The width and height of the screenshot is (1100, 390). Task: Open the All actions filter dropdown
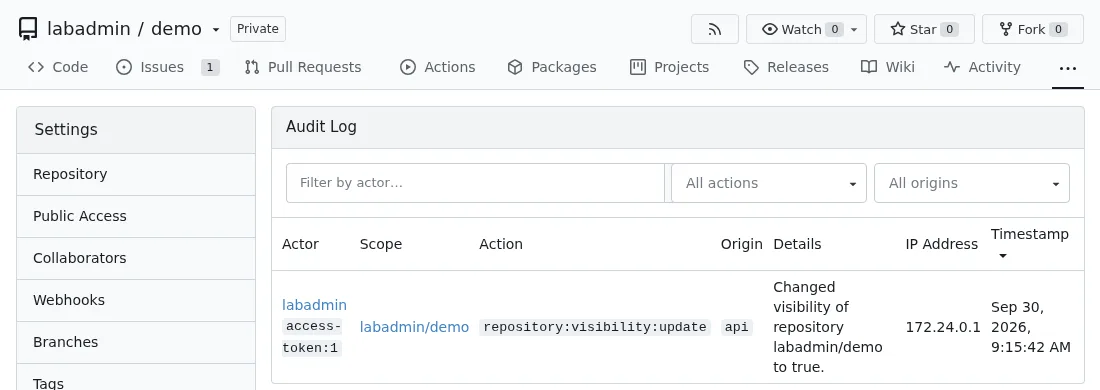(x=769, y=183)
